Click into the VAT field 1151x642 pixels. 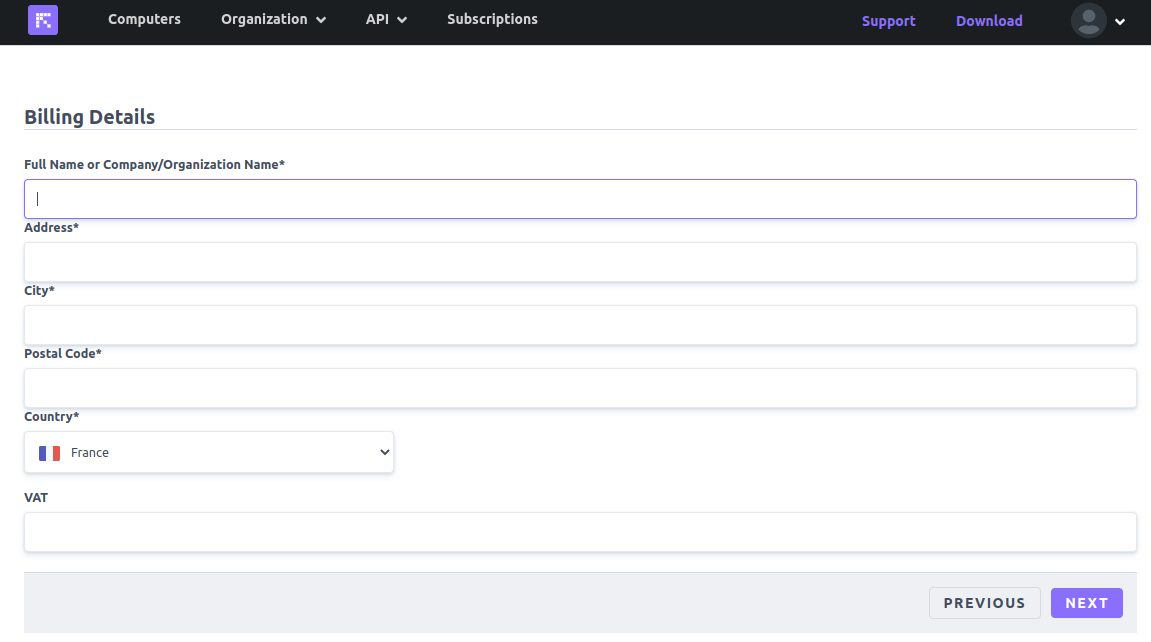click(580, 532)
